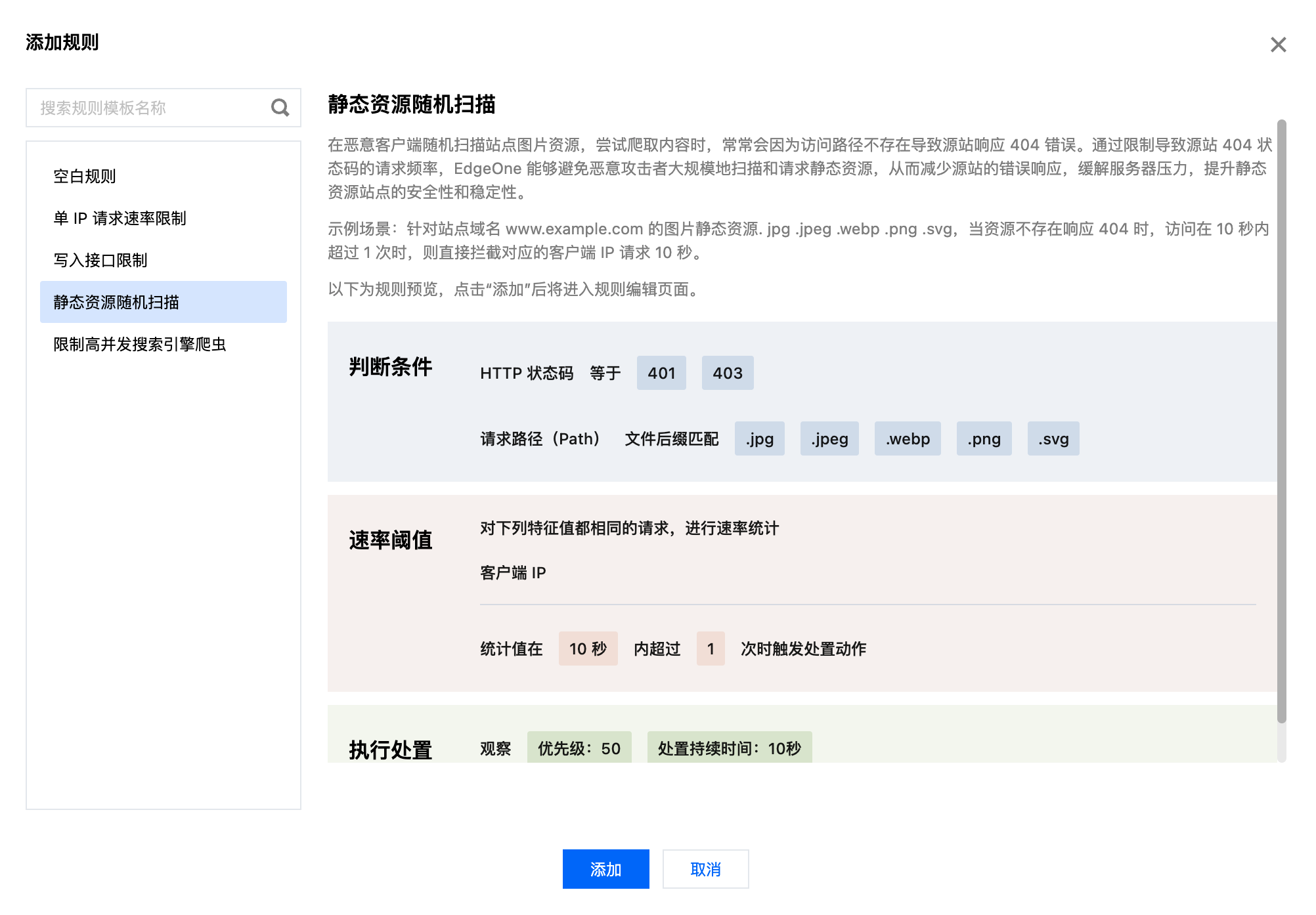
Task: Click the 403 status code tag
Action: pos(727,373)
